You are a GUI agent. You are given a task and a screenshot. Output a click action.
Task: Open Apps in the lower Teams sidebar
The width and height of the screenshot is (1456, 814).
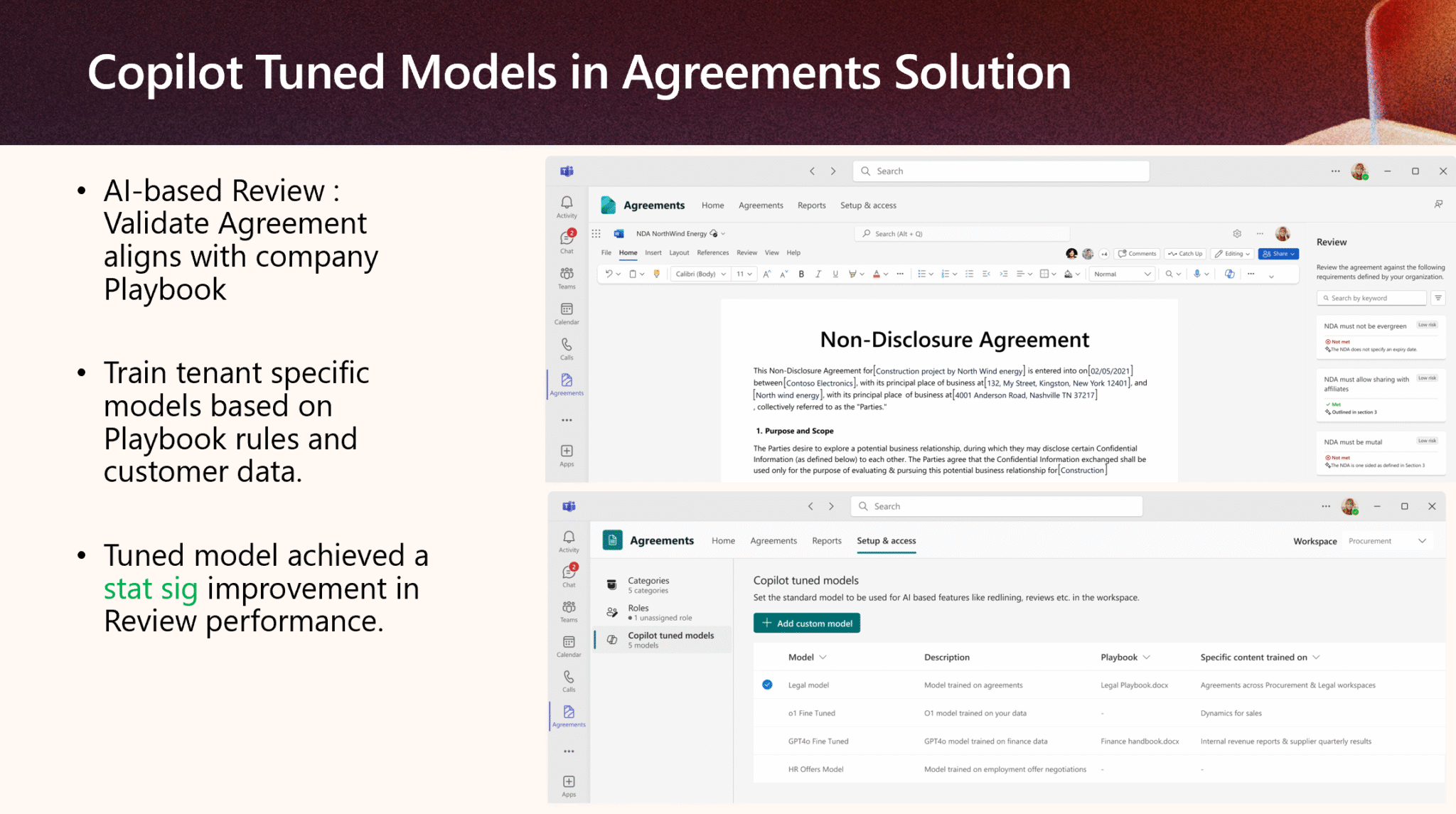click(569, 786)
